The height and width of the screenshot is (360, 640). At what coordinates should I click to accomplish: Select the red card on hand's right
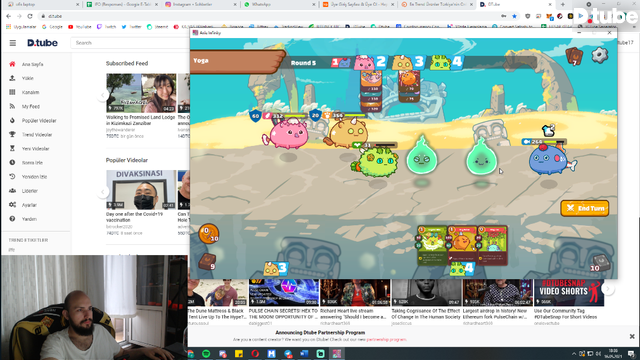pos(493,245)
